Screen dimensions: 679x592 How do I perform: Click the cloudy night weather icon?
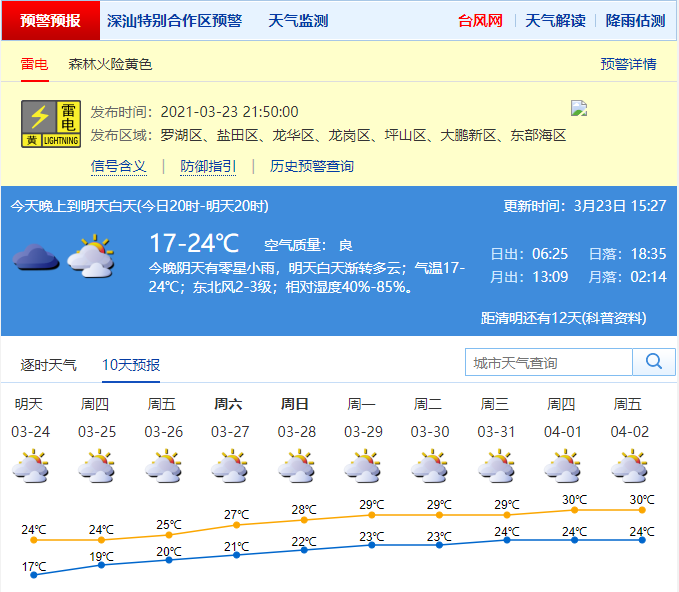pyautogui.click(x=36, y=258)
